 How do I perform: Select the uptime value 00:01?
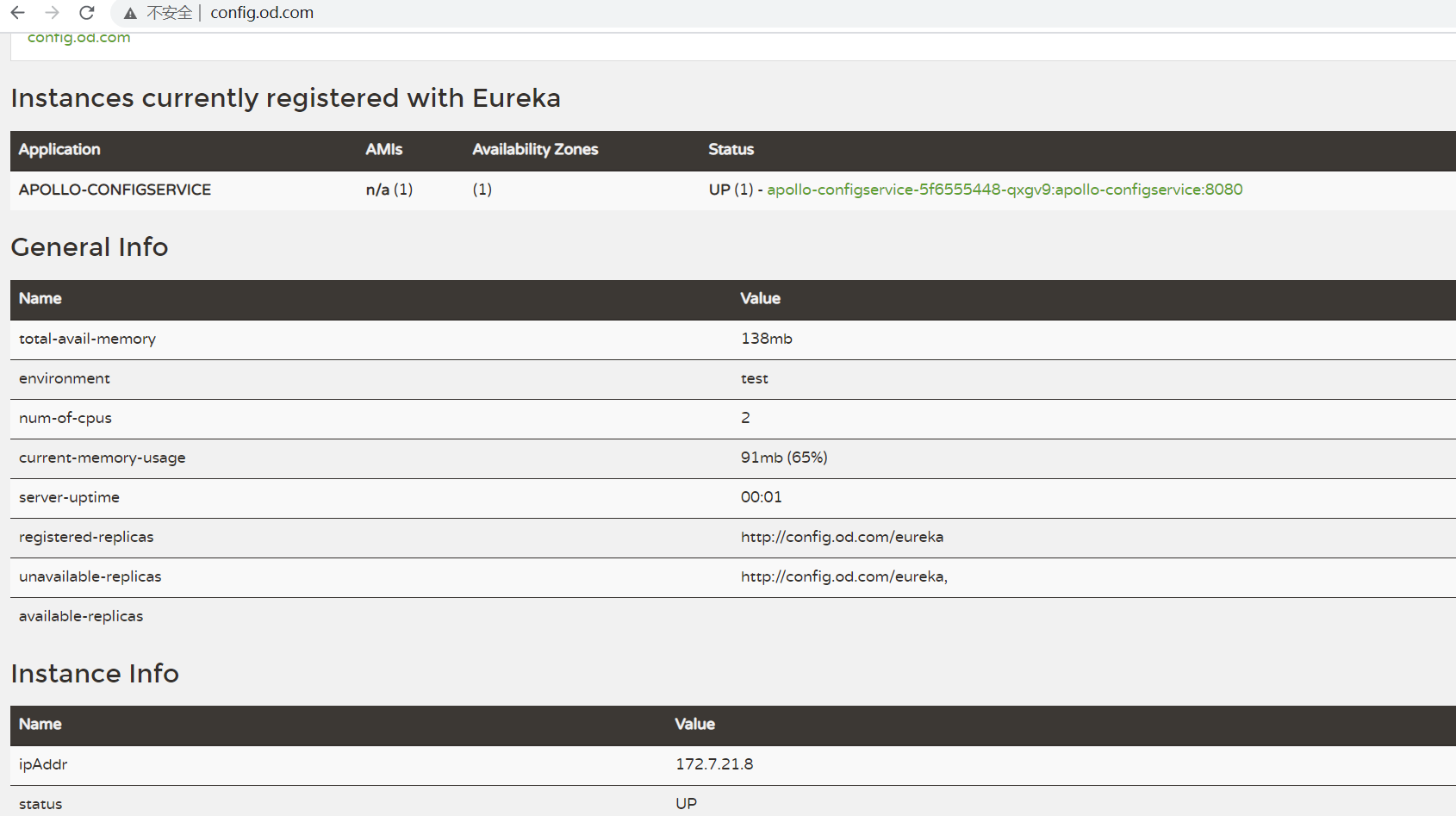762,497
